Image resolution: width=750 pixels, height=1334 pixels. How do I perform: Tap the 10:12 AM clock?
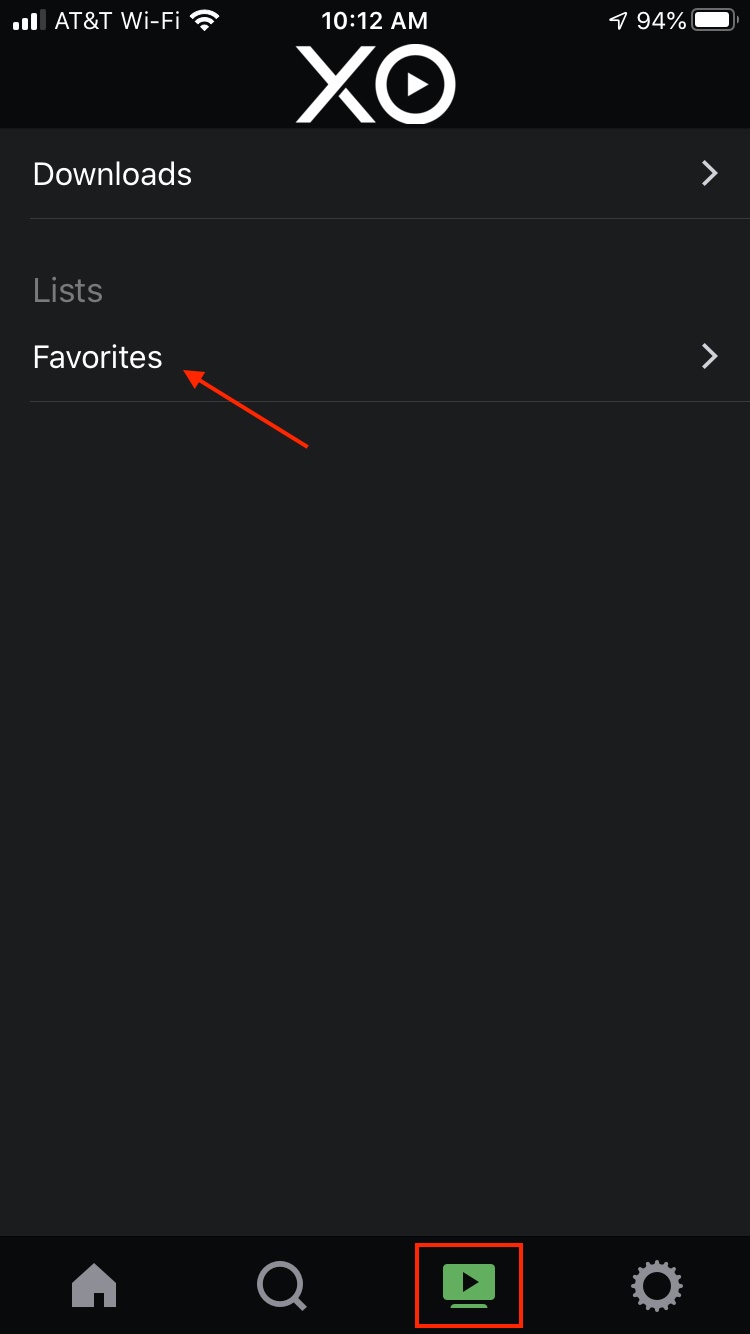[x=375, y=20]
